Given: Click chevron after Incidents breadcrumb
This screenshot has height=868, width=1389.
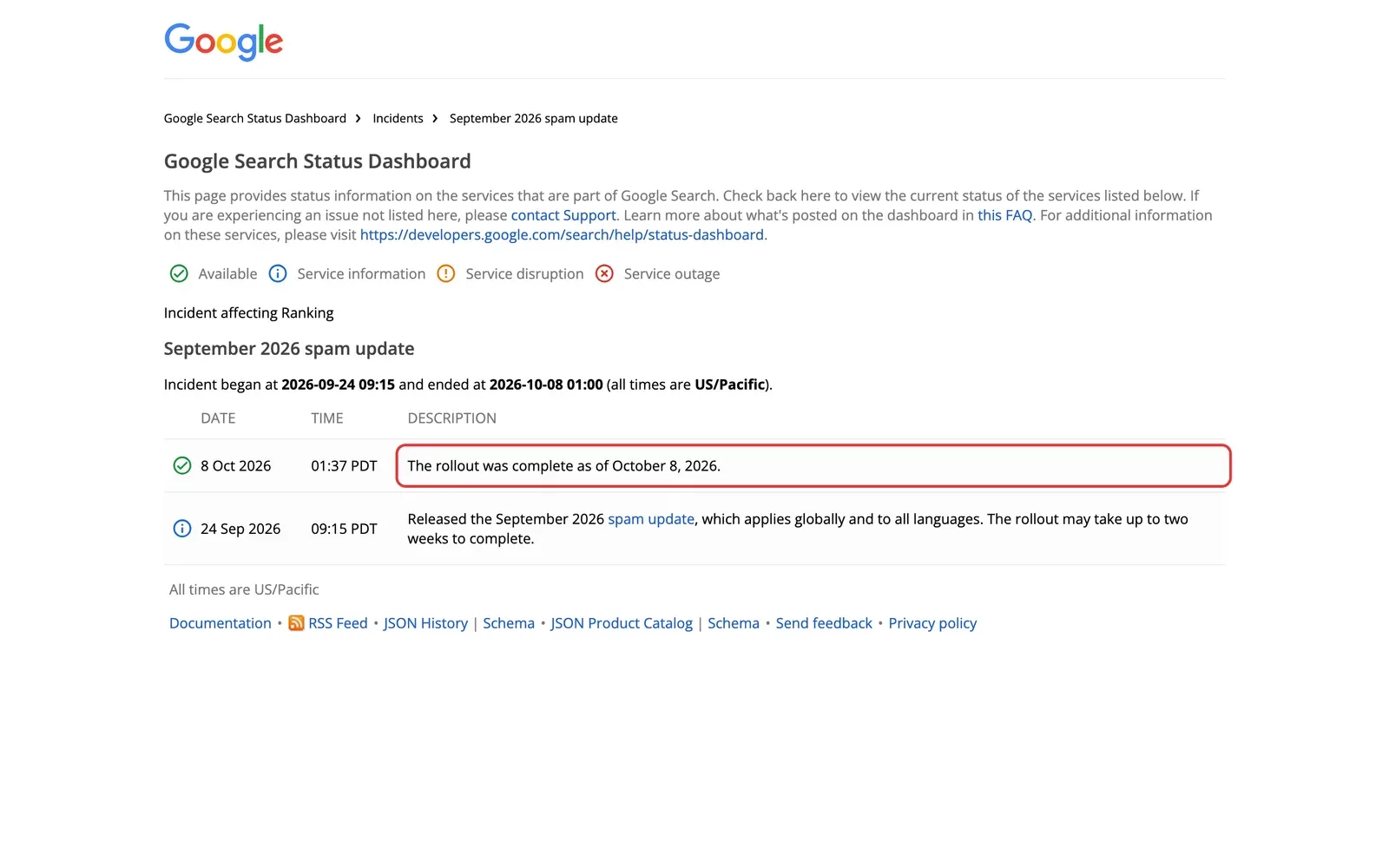Looking at the screenshot, I should pyautogui.click(x=435, y=118).
